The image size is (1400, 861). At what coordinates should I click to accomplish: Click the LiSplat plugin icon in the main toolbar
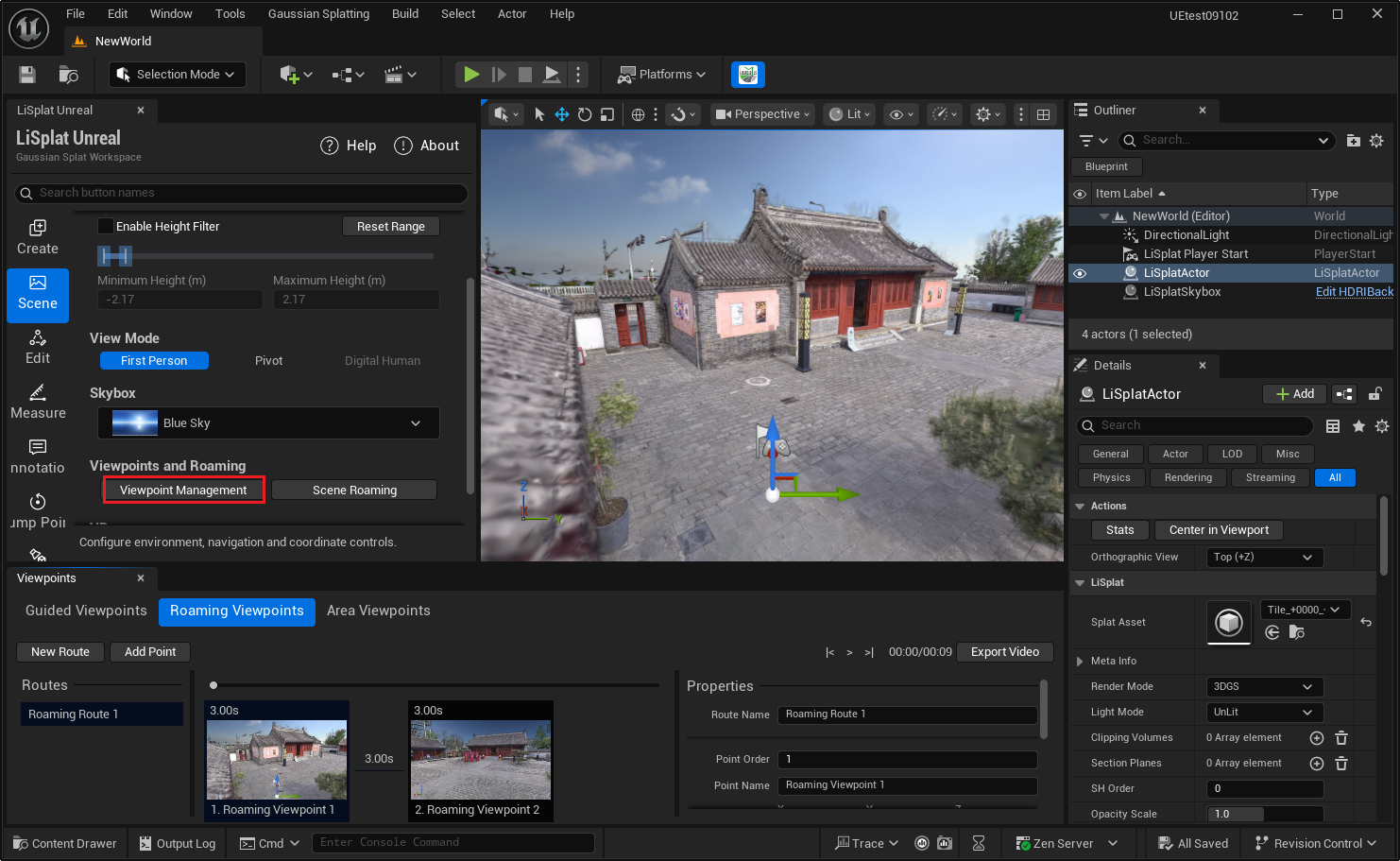(x=748, y=75)
